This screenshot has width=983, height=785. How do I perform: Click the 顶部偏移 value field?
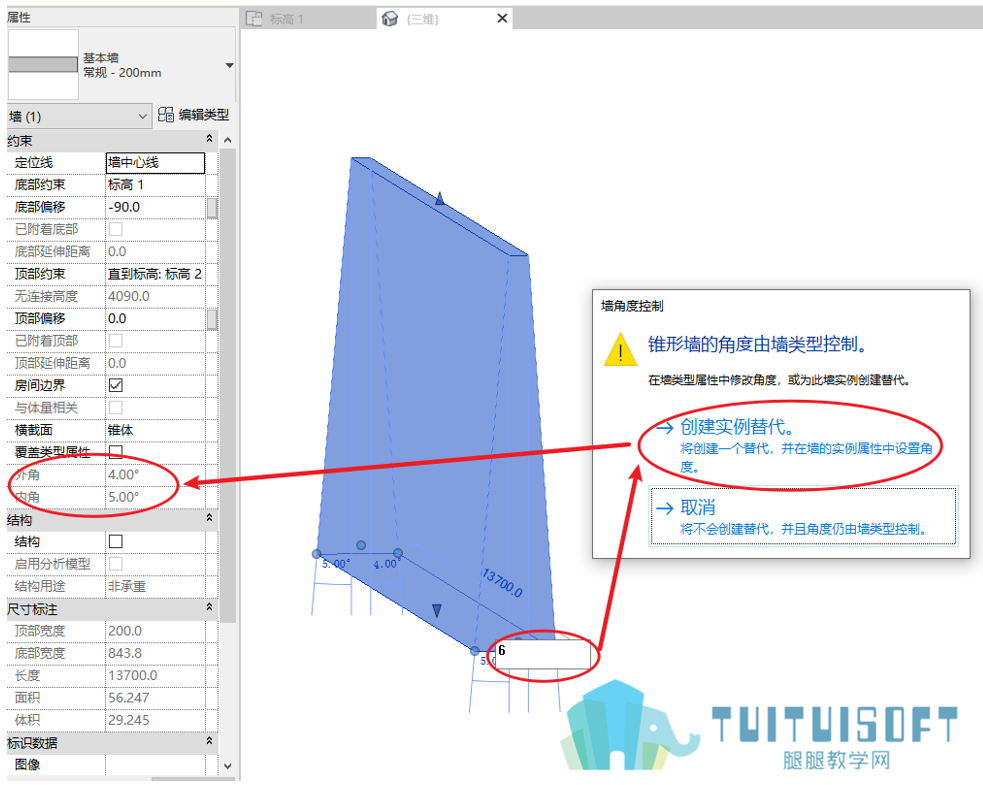click(x=155, y=319)
